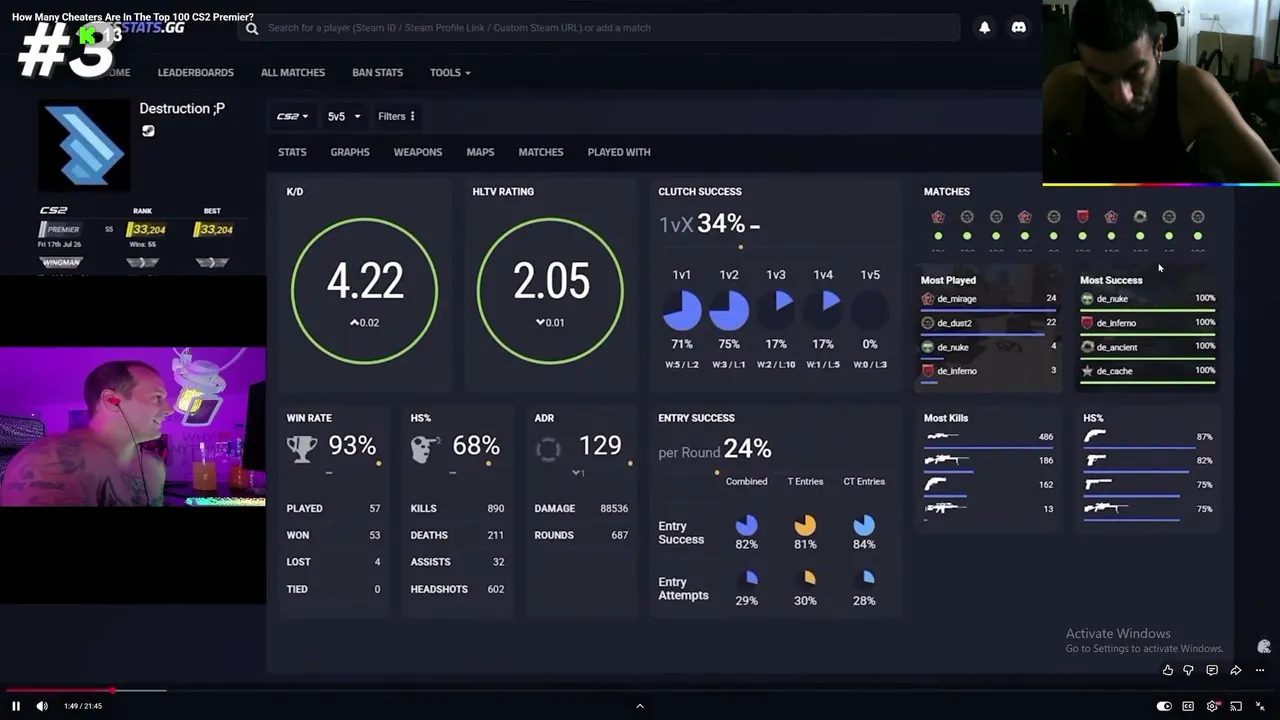Switch to the Stats tab
1280x720 pixels.
292,152
